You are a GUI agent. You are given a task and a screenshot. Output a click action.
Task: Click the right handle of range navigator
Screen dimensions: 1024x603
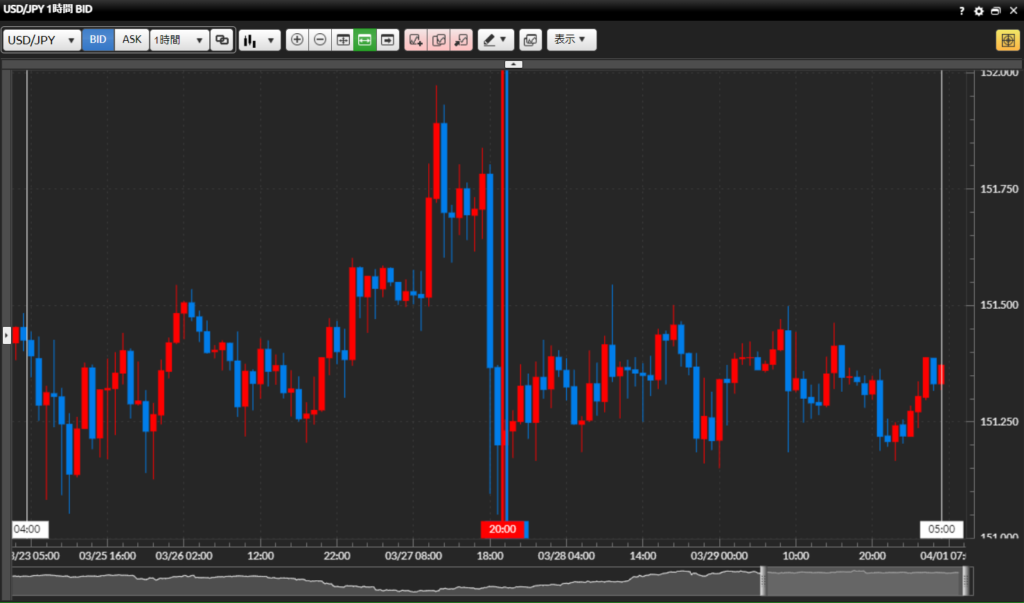click(966, 581)
